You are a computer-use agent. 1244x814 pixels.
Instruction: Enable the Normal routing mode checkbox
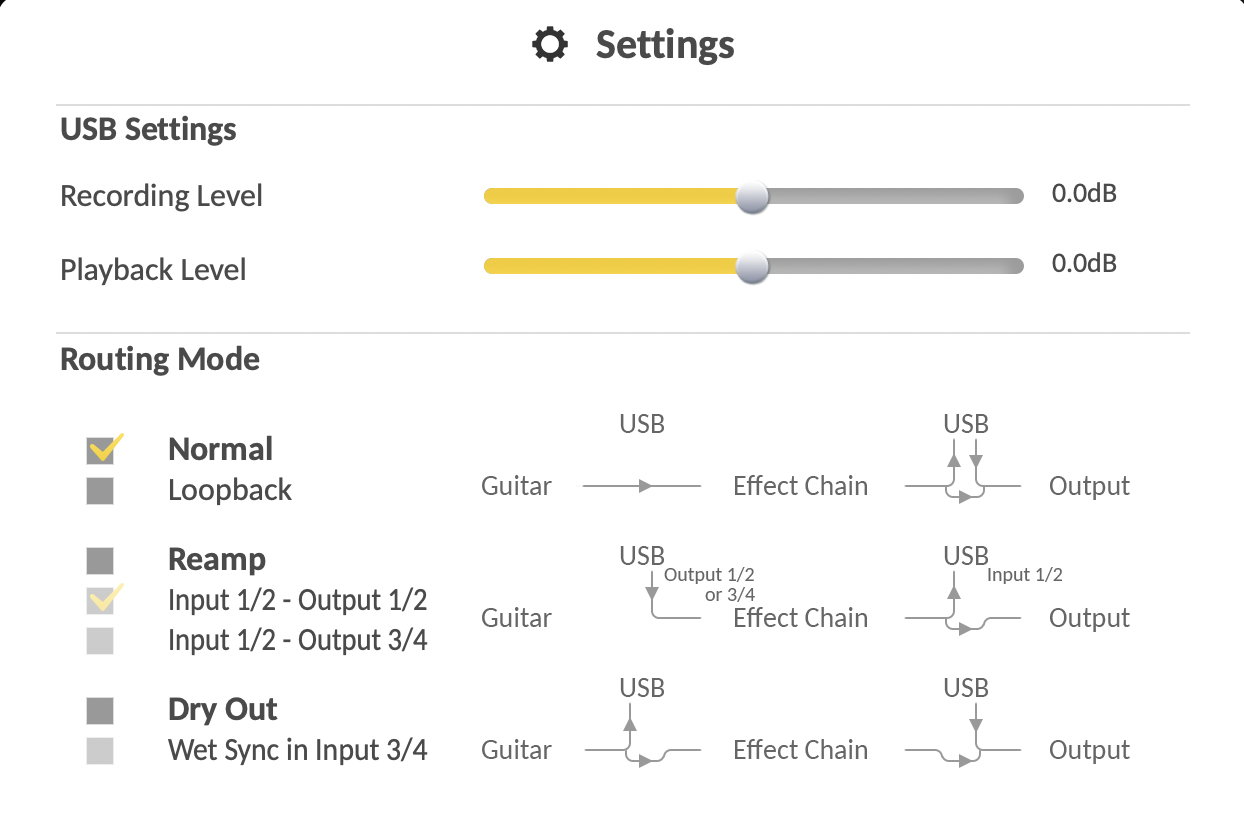point(100,450)
